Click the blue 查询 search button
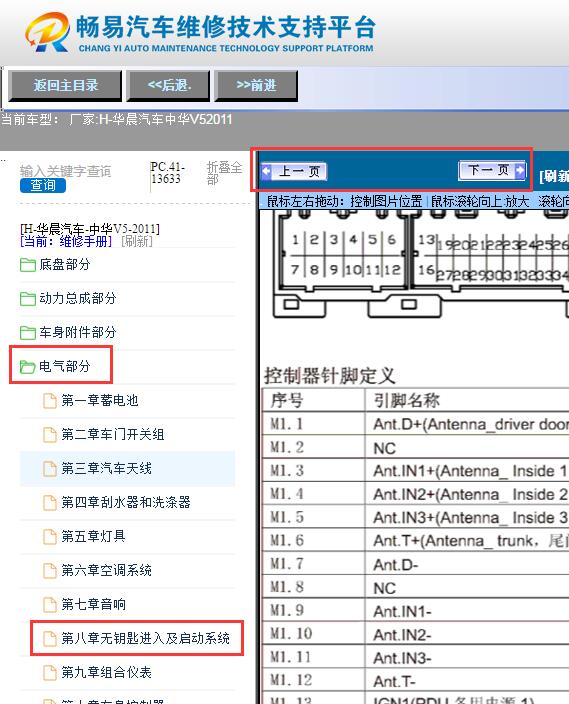The height and width of the screenshot is (704, 569). click(43, 185)
